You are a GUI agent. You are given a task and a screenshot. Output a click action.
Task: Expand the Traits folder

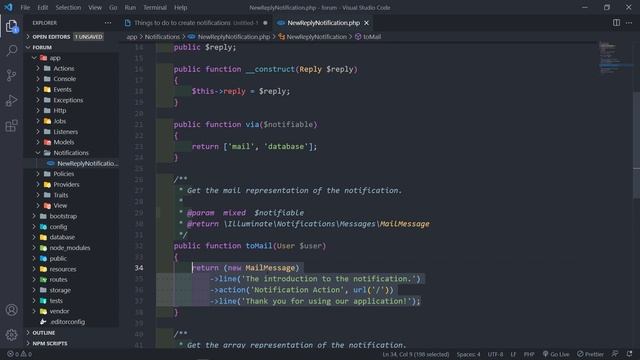pos(71,195)
